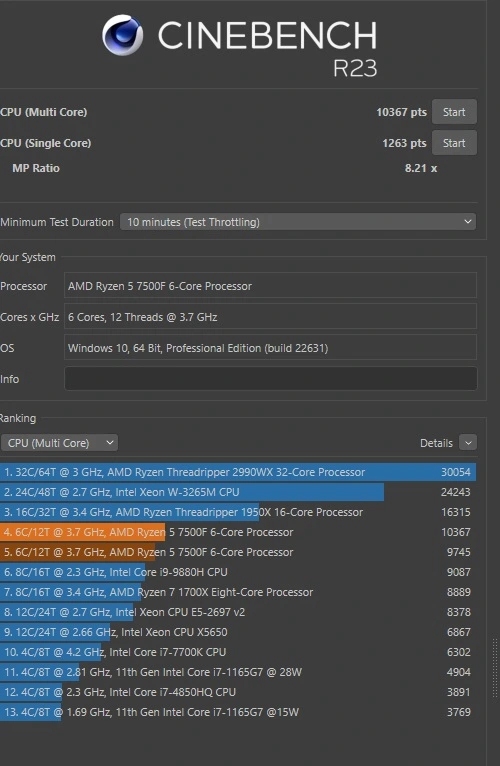Click the score 30054 in ranking list

(456, 472)
